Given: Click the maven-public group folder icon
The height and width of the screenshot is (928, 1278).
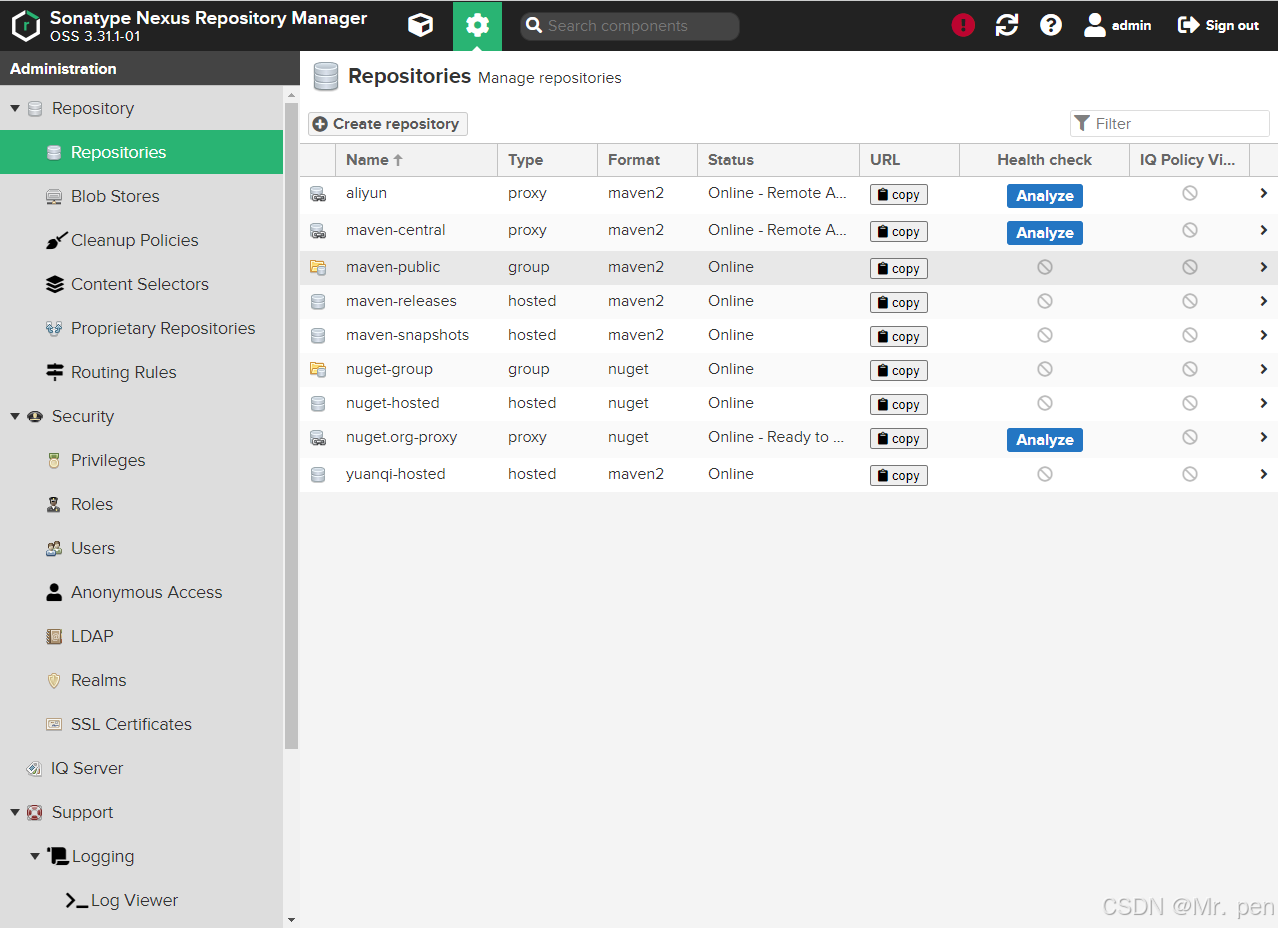Looking at the screenshot, I should coord(318,267).
